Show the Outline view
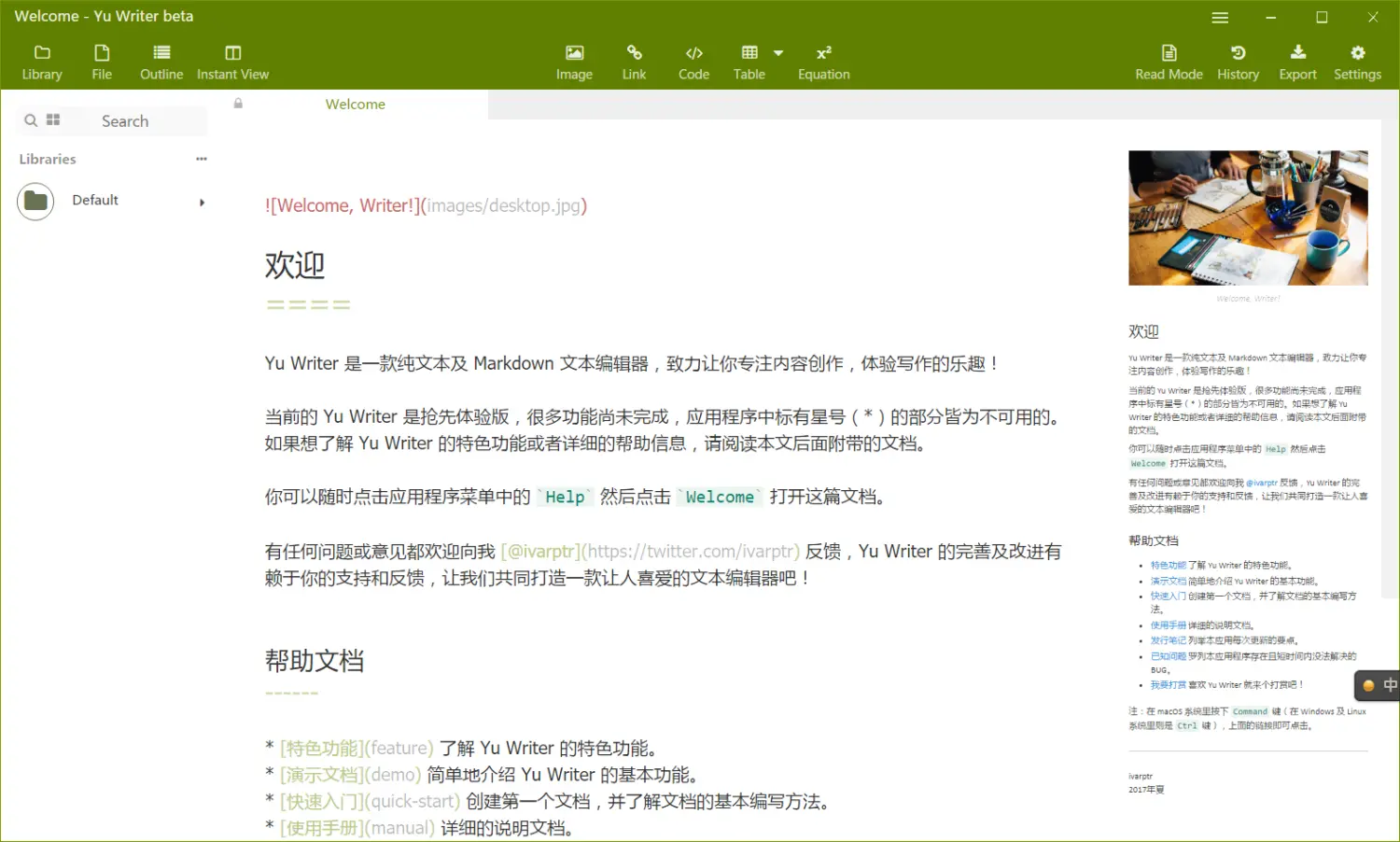Screen dimensions: 1400x842 point(161,63)
